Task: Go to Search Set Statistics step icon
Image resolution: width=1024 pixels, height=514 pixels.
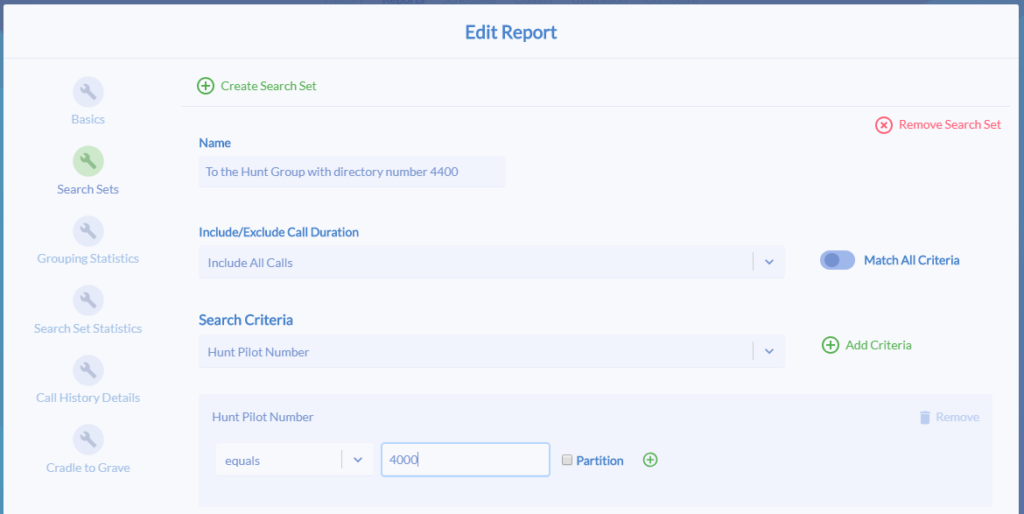Action: (88, 300)
